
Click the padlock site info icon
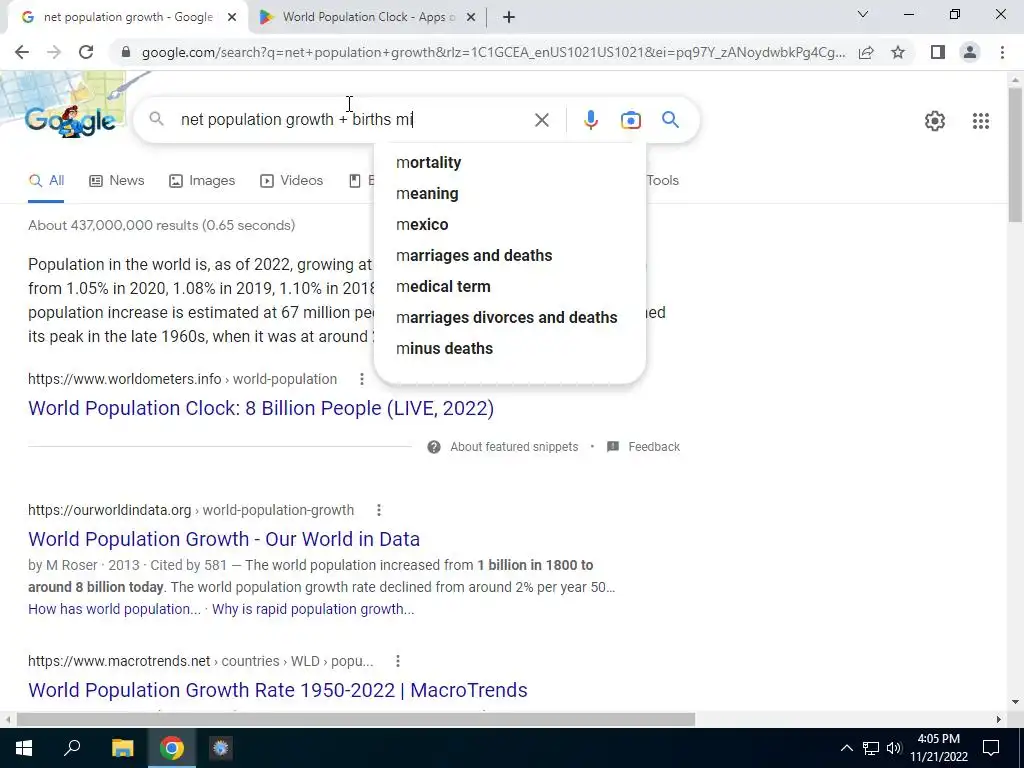126,52
